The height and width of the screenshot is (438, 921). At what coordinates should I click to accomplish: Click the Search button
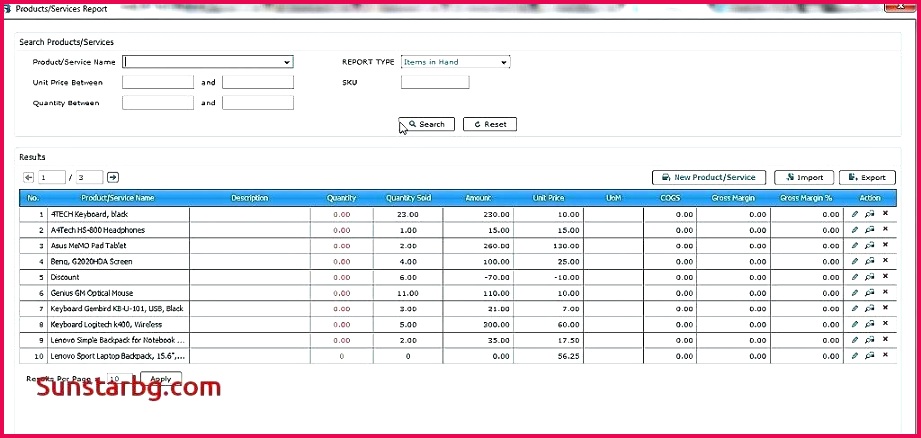pos(427,124)
